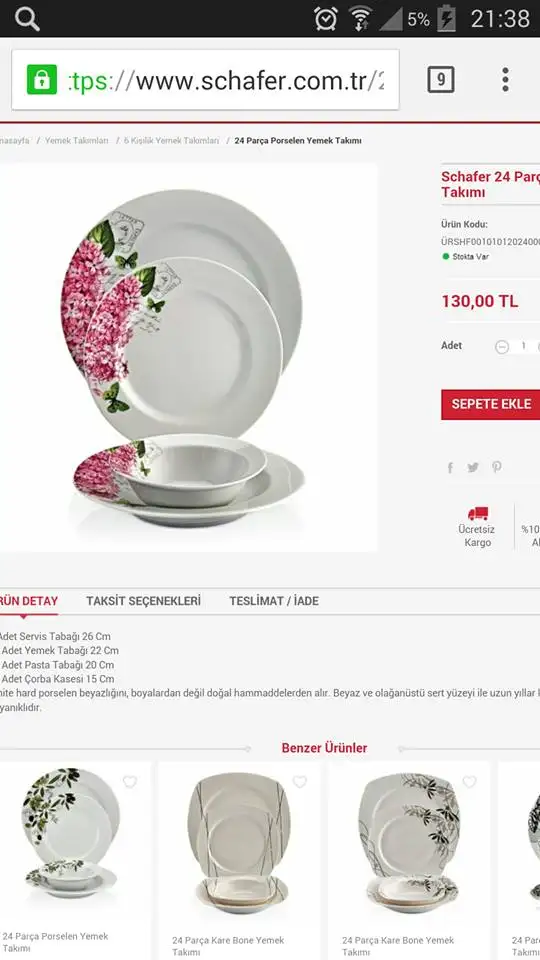The width and height of the screenshot is (540, 960).
Task: Share product on Pinterest icon
Action: 497,467
